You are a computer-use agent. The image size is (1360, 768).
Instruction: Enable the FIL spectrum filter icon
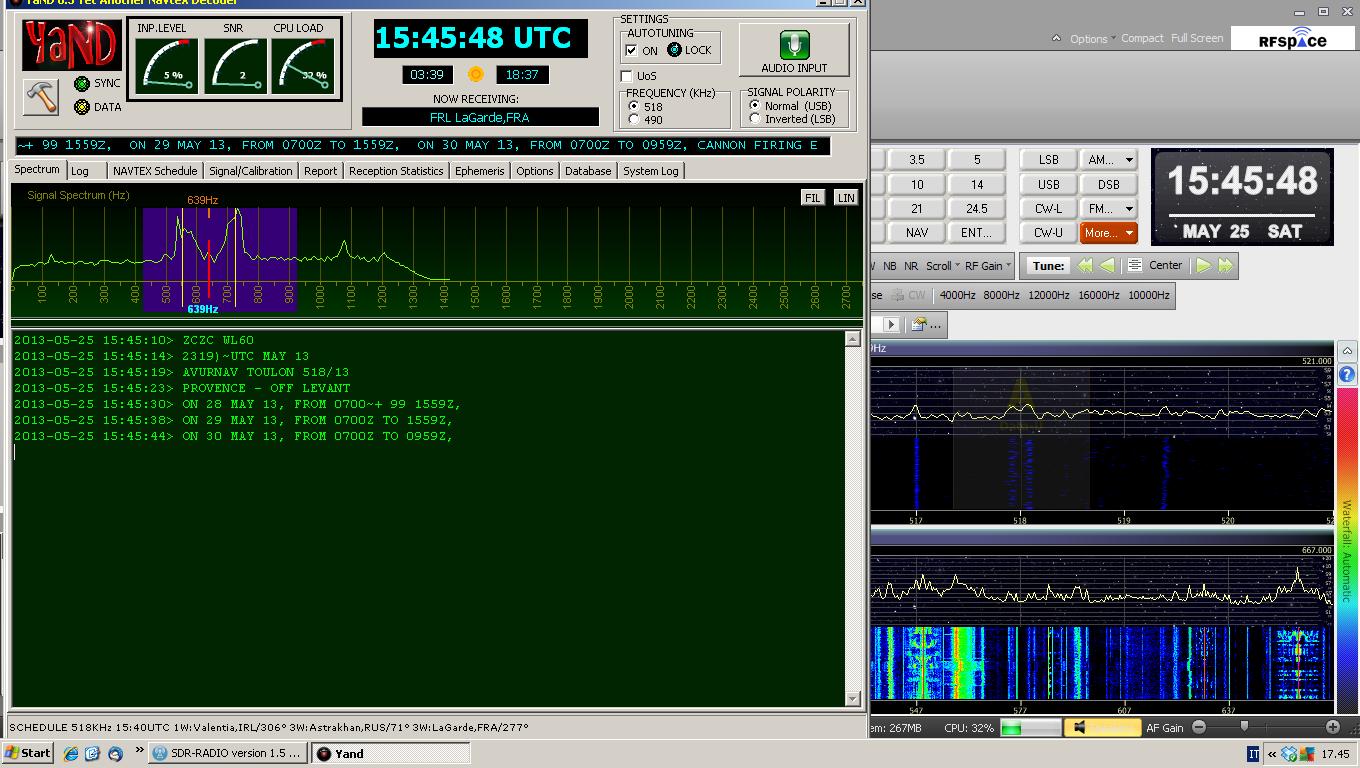(812, 197)
